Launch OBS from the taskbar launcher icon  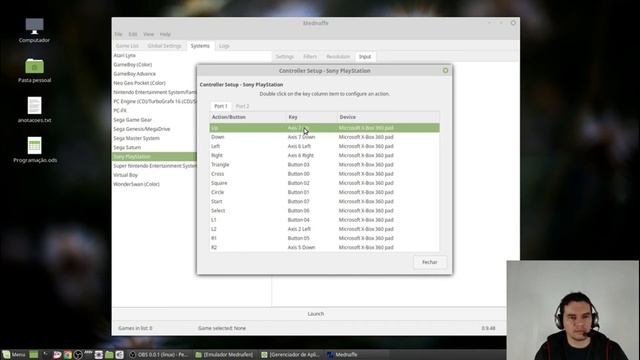click(78, 355)
